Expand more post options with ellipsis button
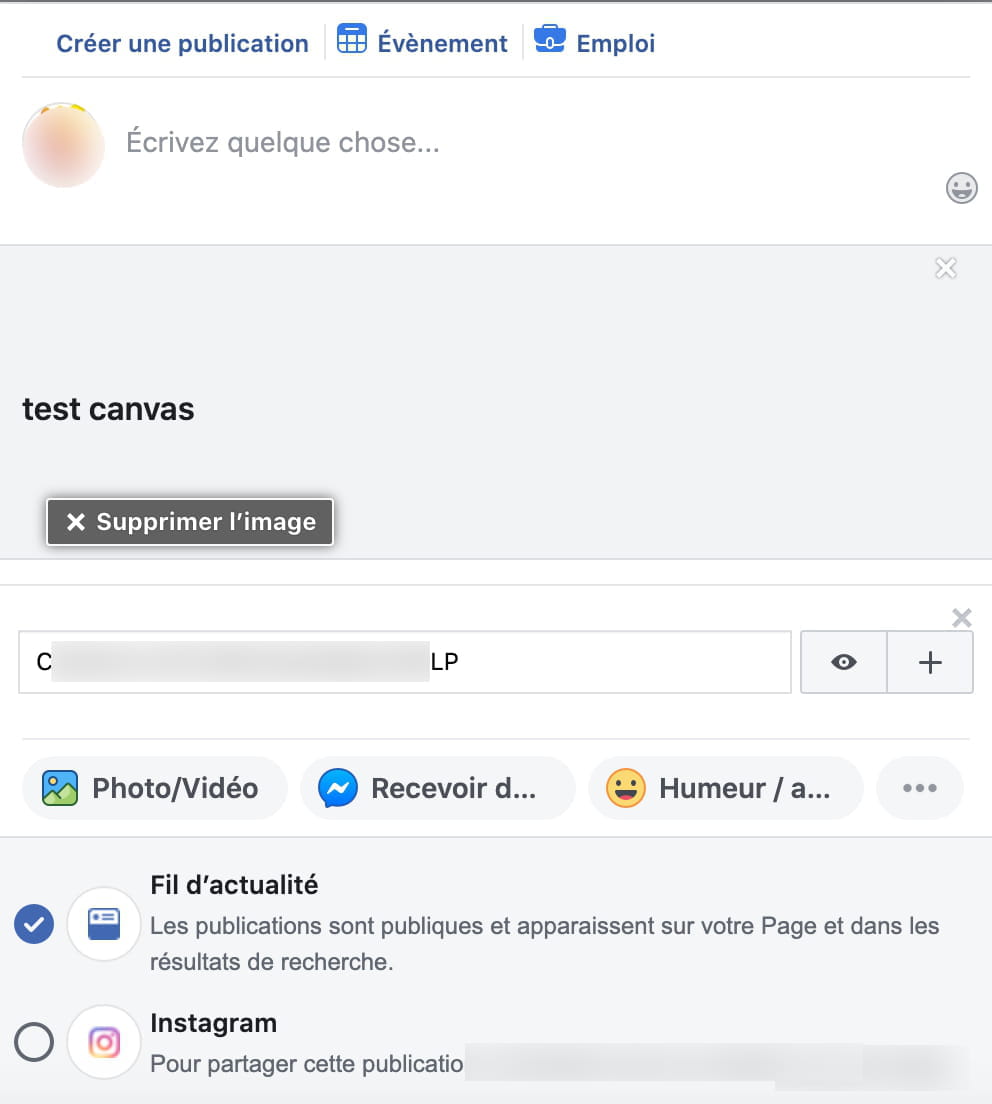992x1104 pixels. [x=919, y=788]
